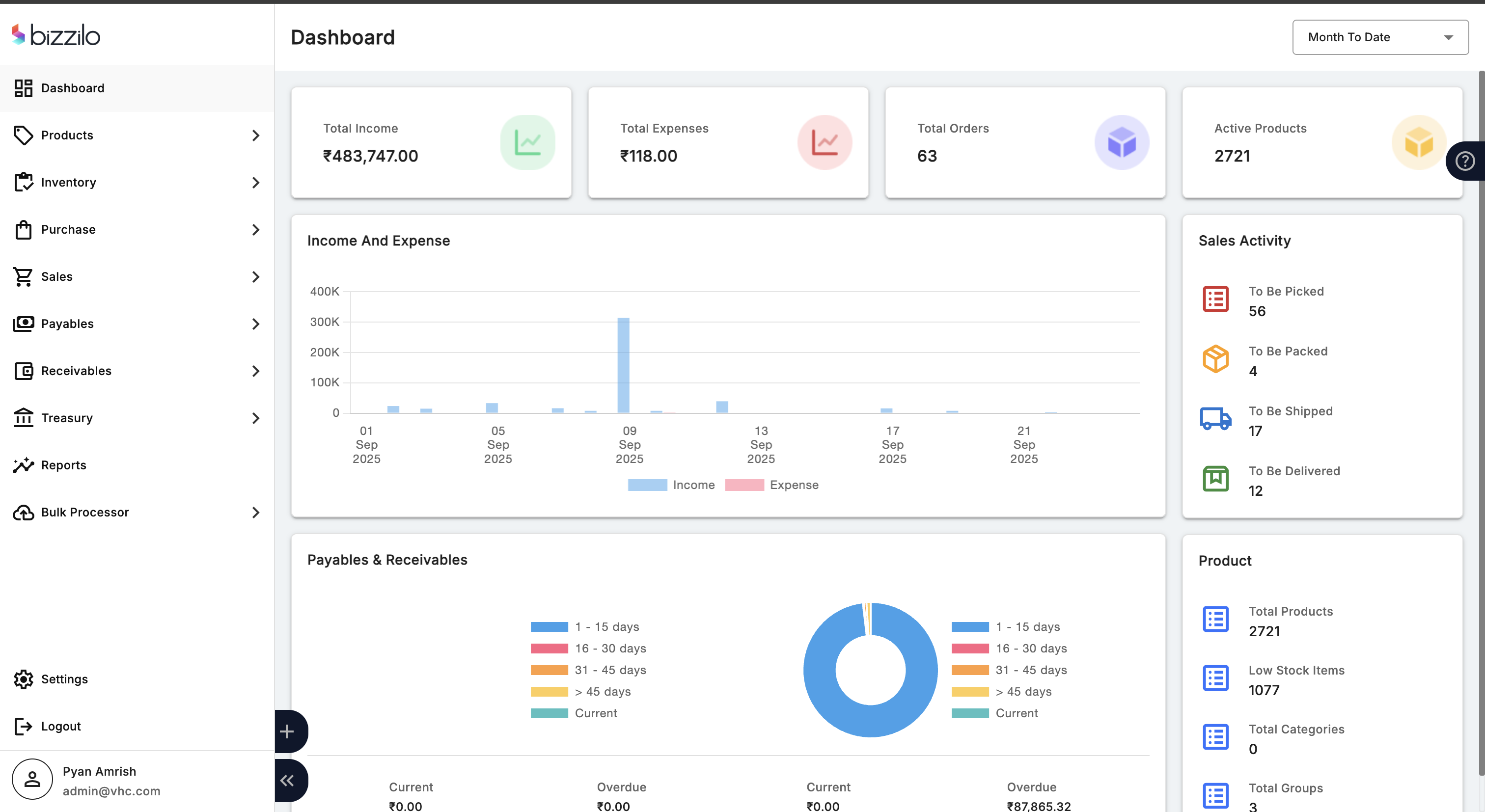Expand the Purchase menu chevron

256,229
